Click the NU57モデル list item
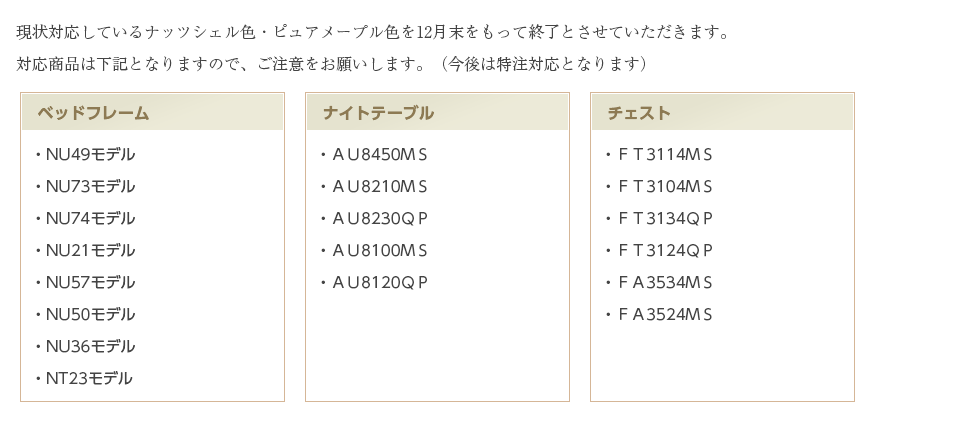This screenshot has height=423, width=968. pos(90,283)
